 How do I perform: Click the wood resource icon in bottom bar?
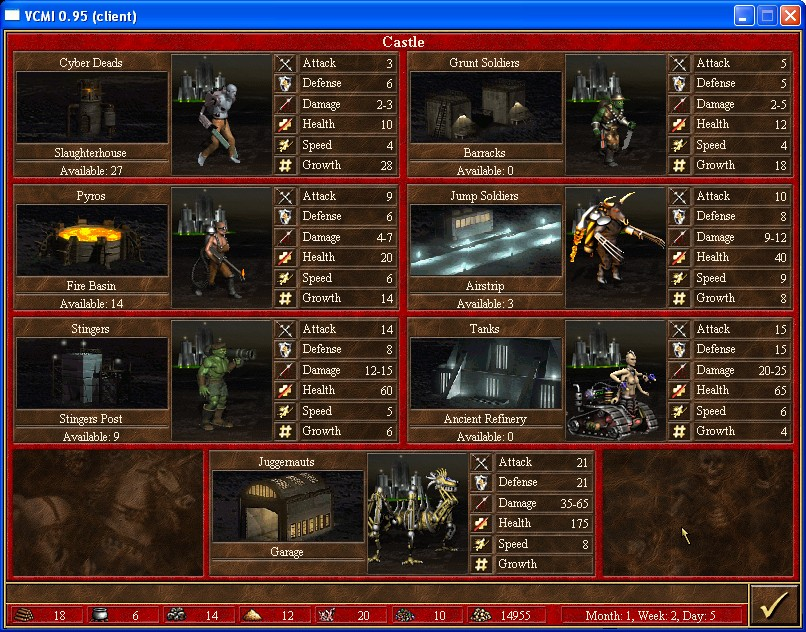pos(23,615)
